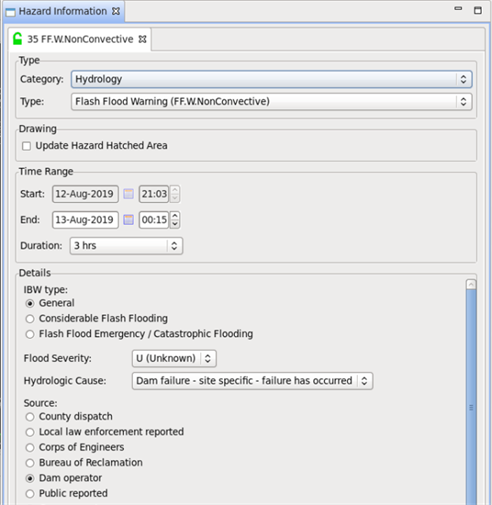The image size is (492, 505).
Task: Open the Hydrologic Cause dropdown
Action: point(252,381)
